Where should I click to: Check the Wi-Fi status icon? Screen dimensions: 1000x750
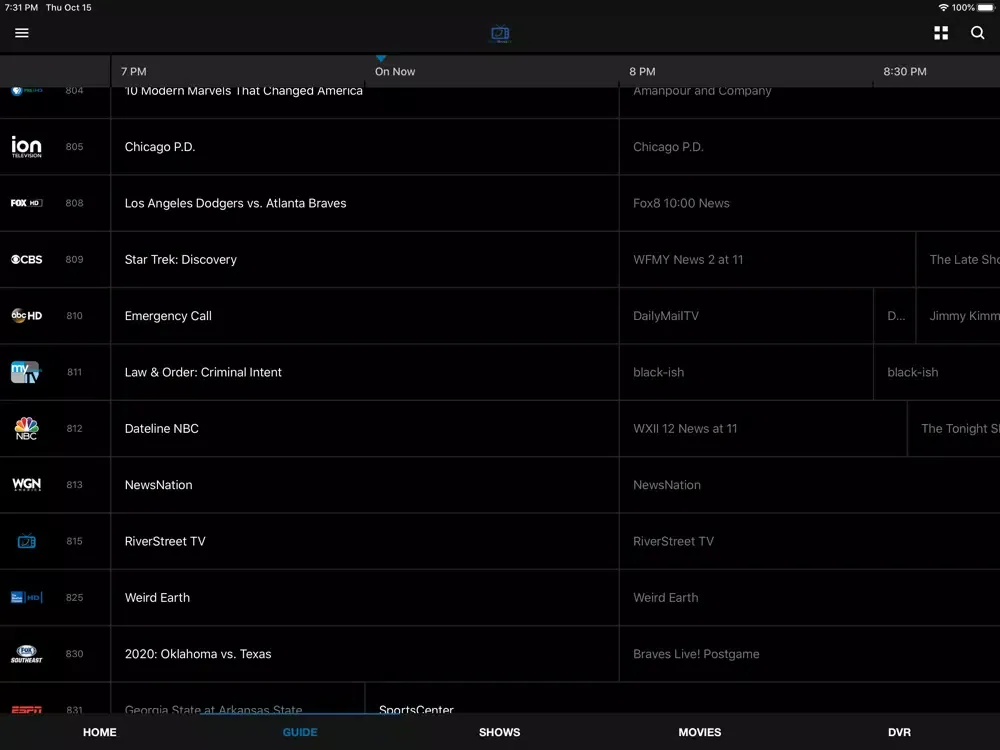(943, 8)
